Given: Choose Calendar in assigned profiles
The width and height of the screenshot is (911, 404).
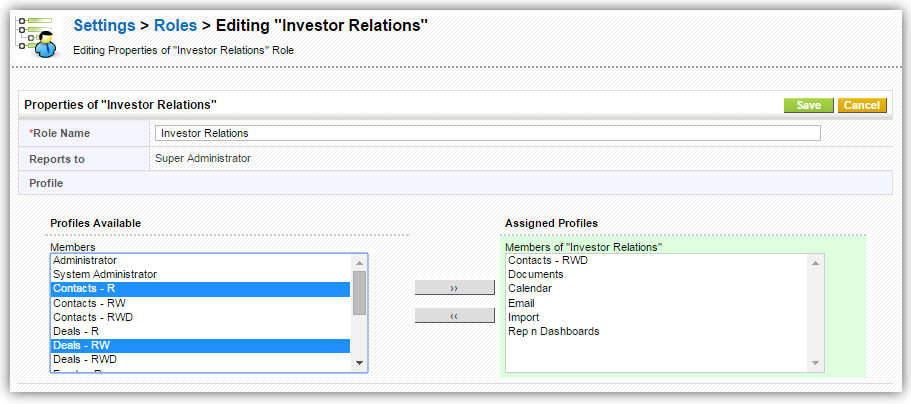Looking at the screenshot, I should coord(530,288).
